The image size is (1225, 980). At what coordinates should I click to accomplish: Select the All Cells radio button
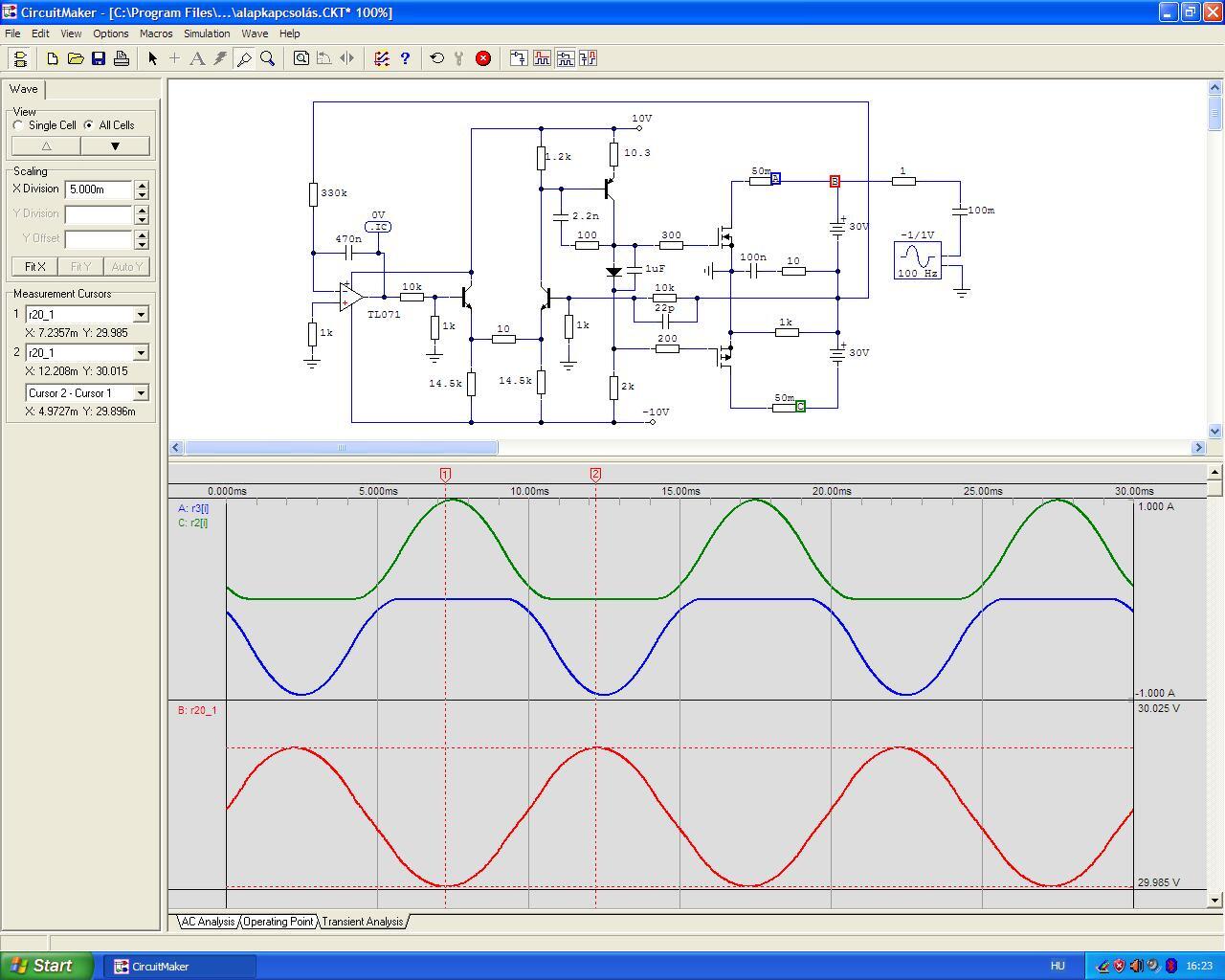89,125
